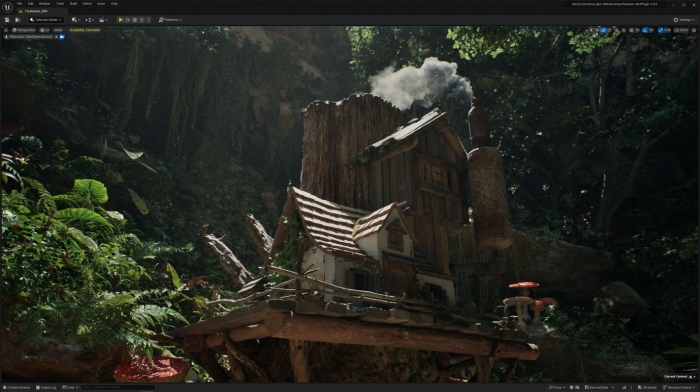This screenshot has width=700, height=392.
Task: Open the Cinematics clapperboard dropdown
Action: [x=104, y=20]
